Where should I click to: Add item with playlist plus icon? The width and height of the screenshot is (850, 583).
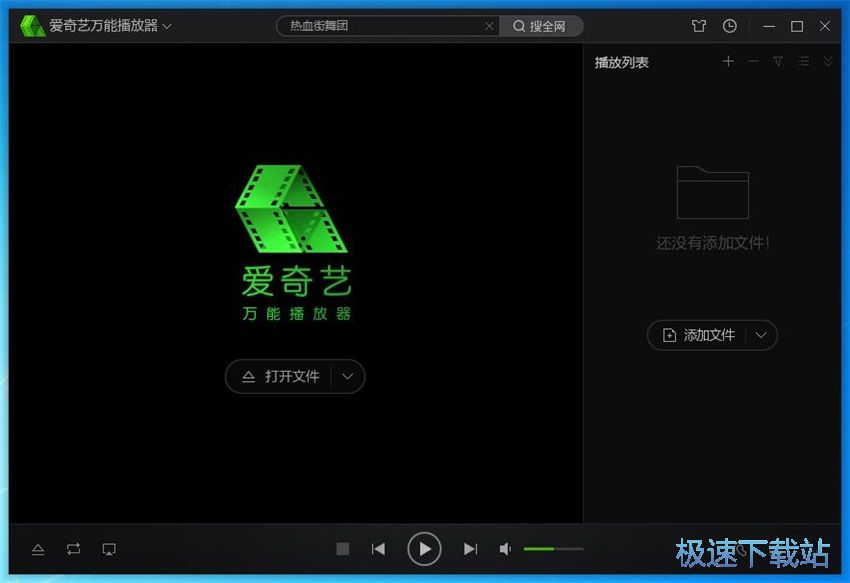click(x=728, y=61)
